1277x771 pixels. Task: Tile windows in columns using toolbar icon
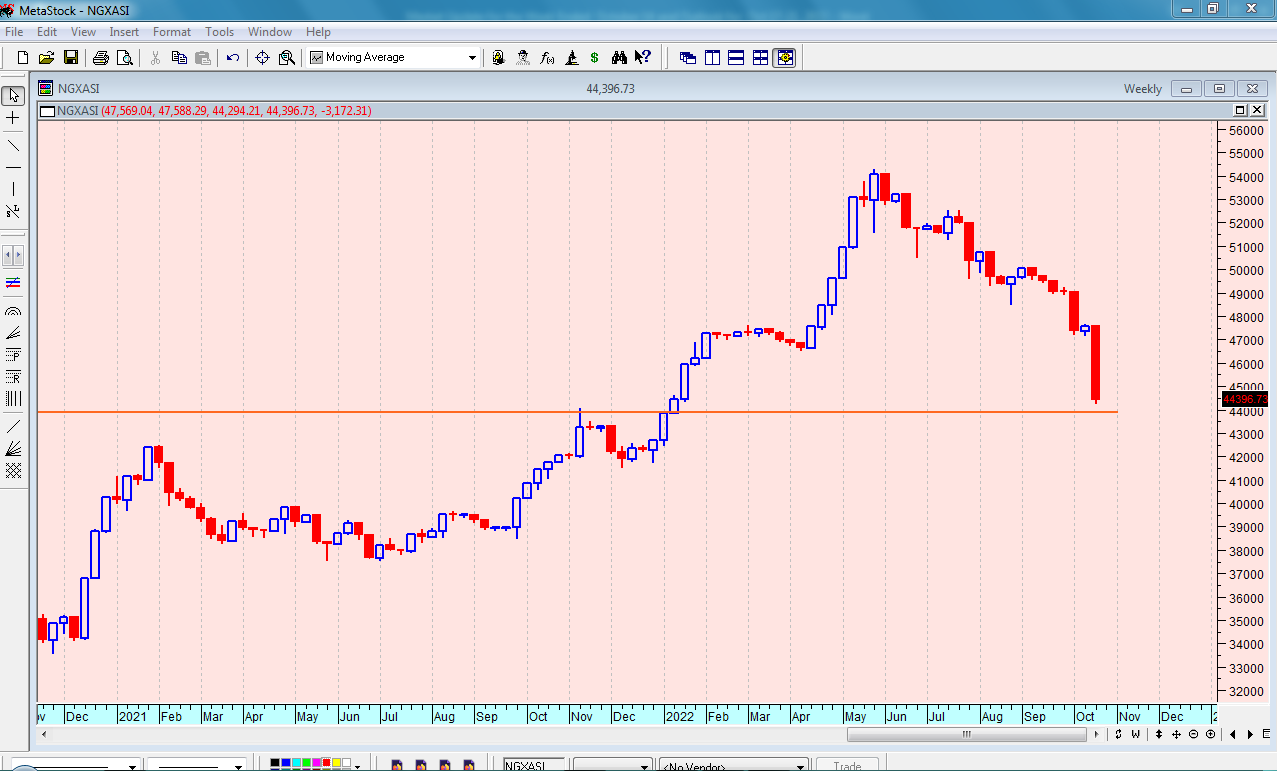[x=712, y=58]
